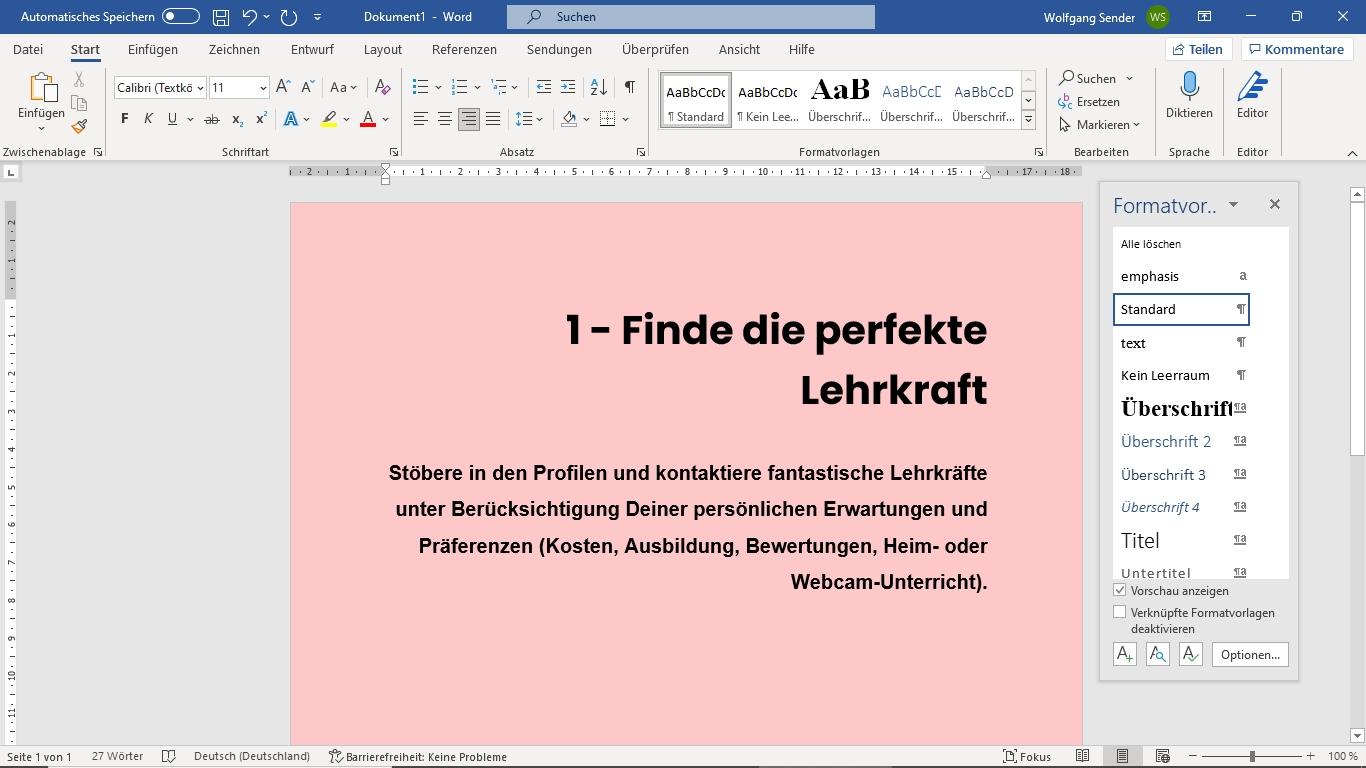Enable Verknüpfte Formatvorlagen deaktivieren
This screenshot has height=768, width=1366.
[1120, 612]
